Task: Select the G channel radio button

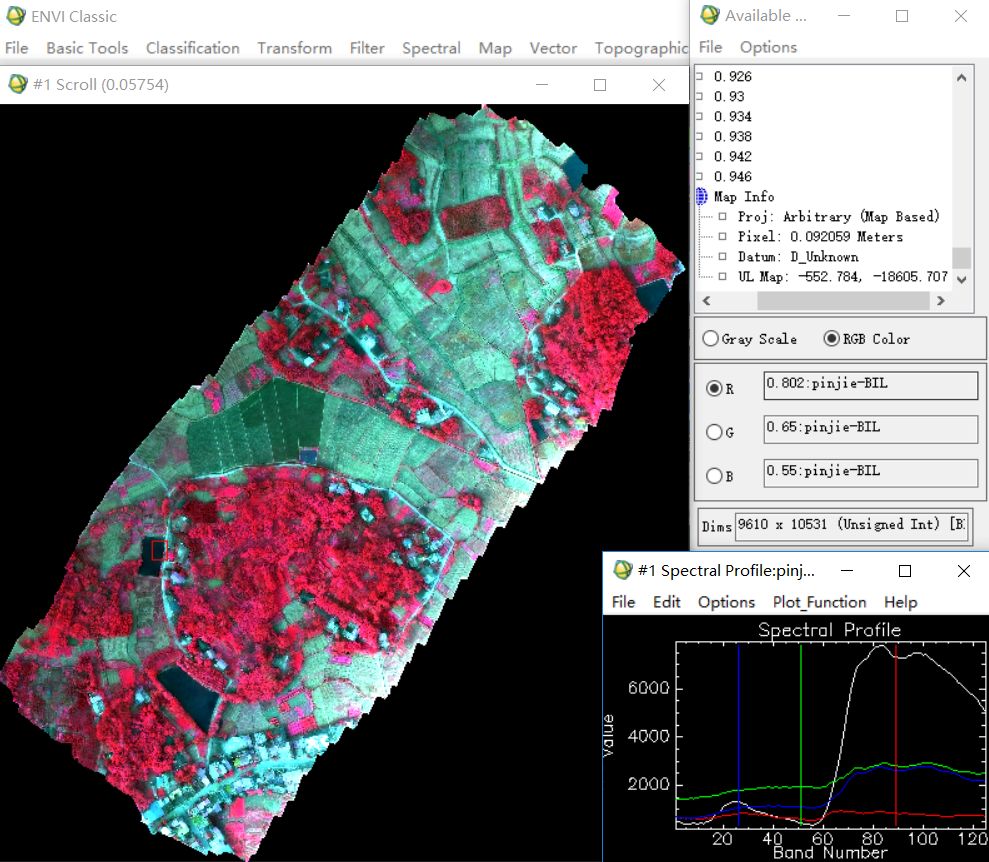Action: click(714, 432)
